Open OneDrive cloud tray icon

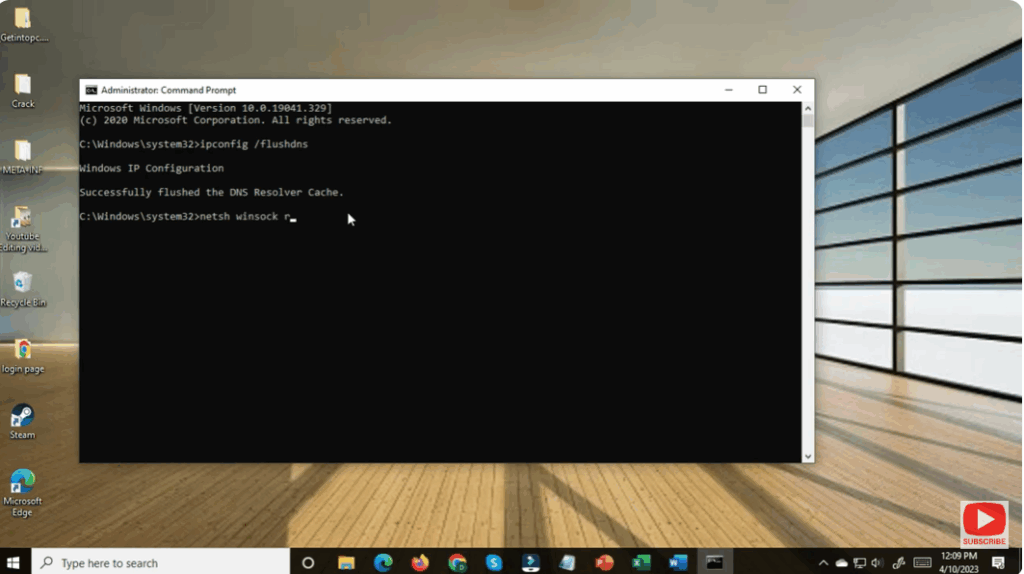(x=842, y=563)
